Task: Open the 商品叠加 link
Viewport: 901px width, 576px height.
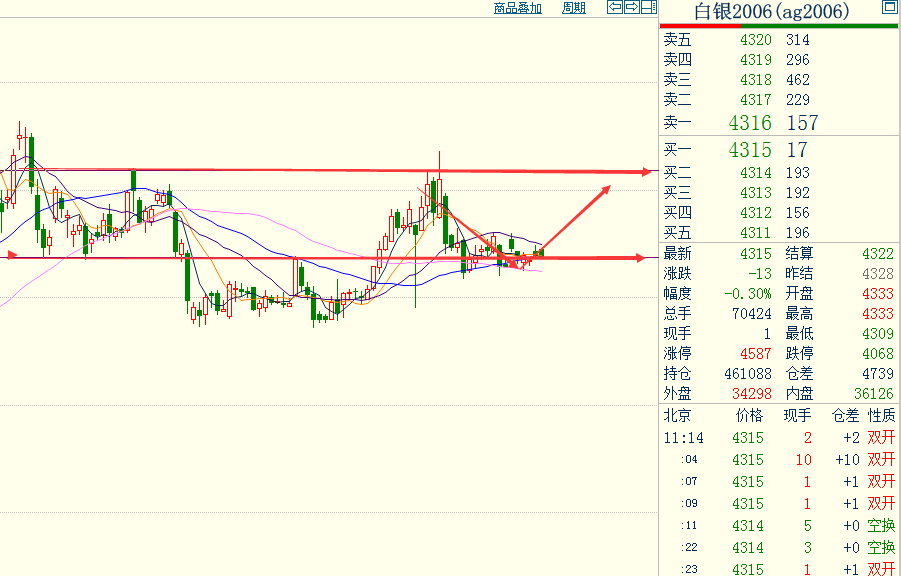Action: pyautogui.click(x=517, y=8)
